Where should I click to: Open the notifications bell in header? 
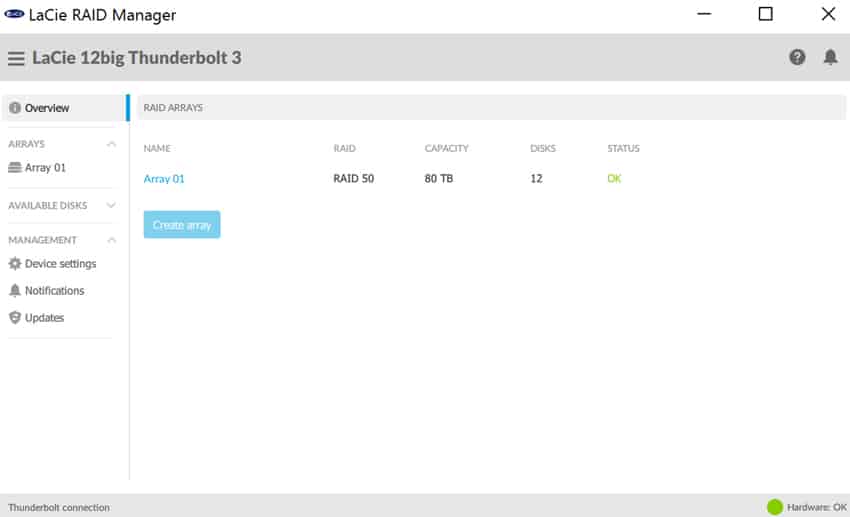pos(830,57)
